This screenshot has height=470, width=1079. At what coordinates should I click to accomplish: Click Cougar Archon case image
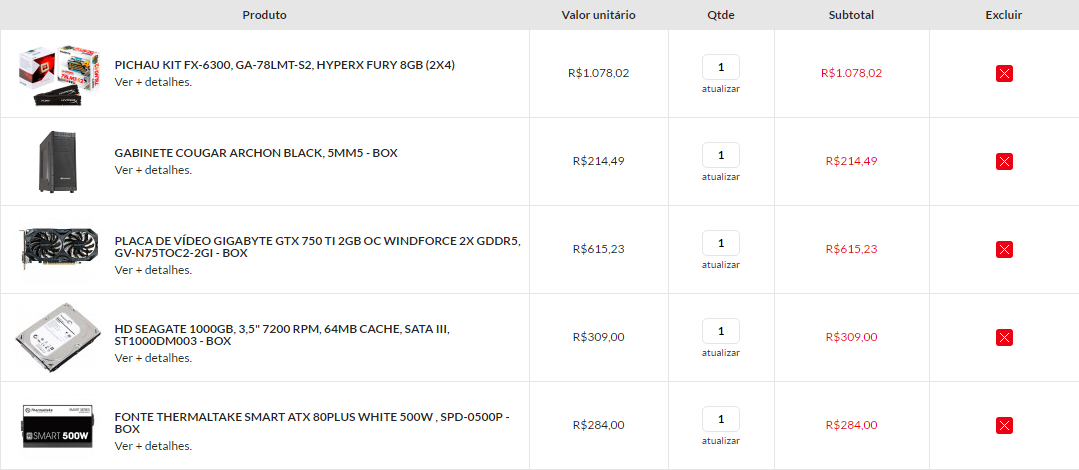[x=58, y=161]
